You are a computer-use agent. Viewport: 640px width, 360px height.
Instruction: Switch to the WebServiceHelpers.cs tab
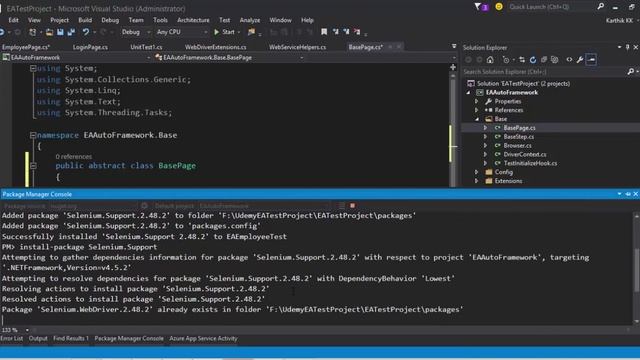pos(298,47)
